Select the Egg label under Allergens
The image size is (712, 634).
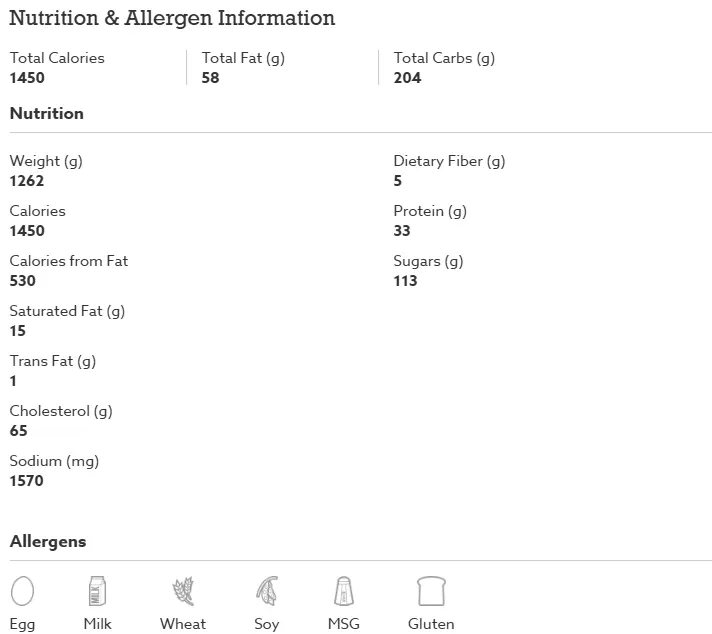(x=22, y=624)
